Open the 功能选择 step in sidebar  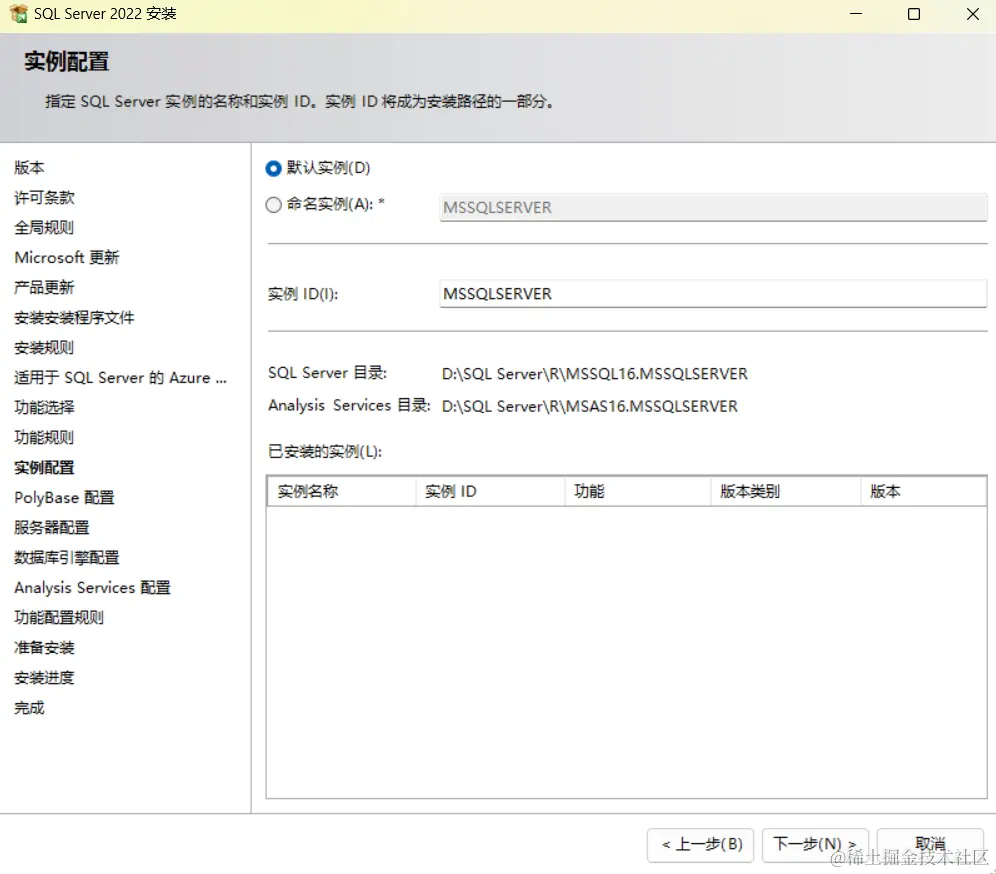tap(44, 407)
